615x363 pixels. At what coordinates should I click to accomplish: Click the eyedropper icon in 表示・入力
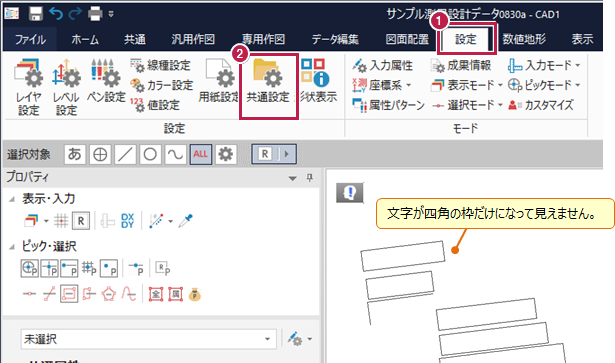[186, 221]
